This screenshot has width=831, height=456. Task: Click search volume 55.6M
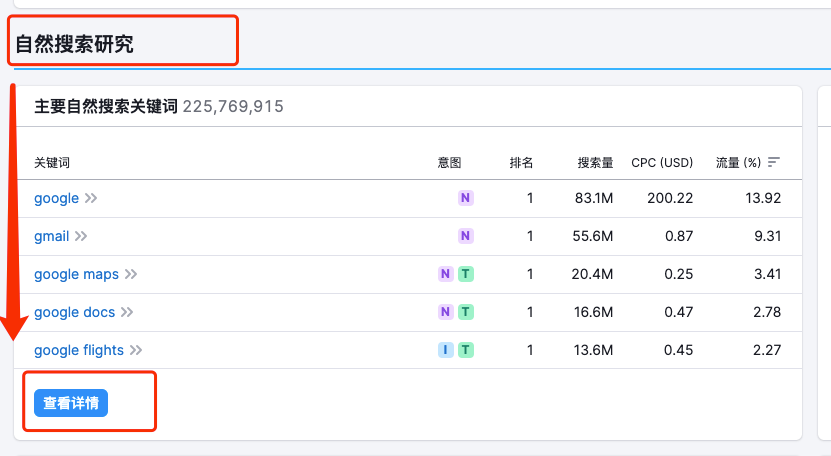click(593, 236)
